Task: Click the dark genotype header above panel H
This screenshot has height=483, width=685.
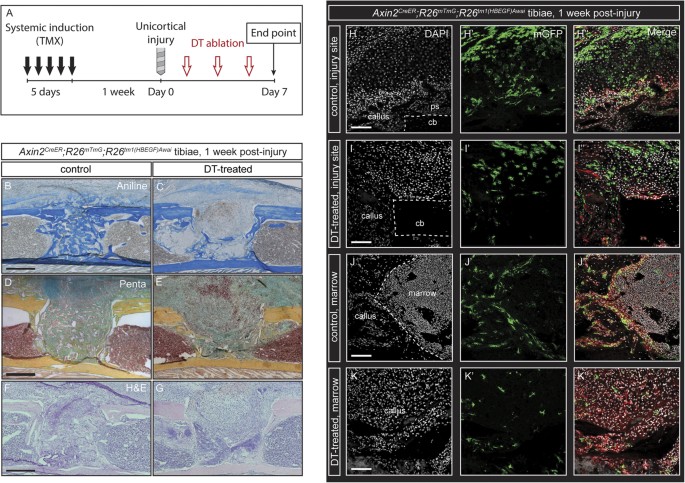Action: coord(505,13)
